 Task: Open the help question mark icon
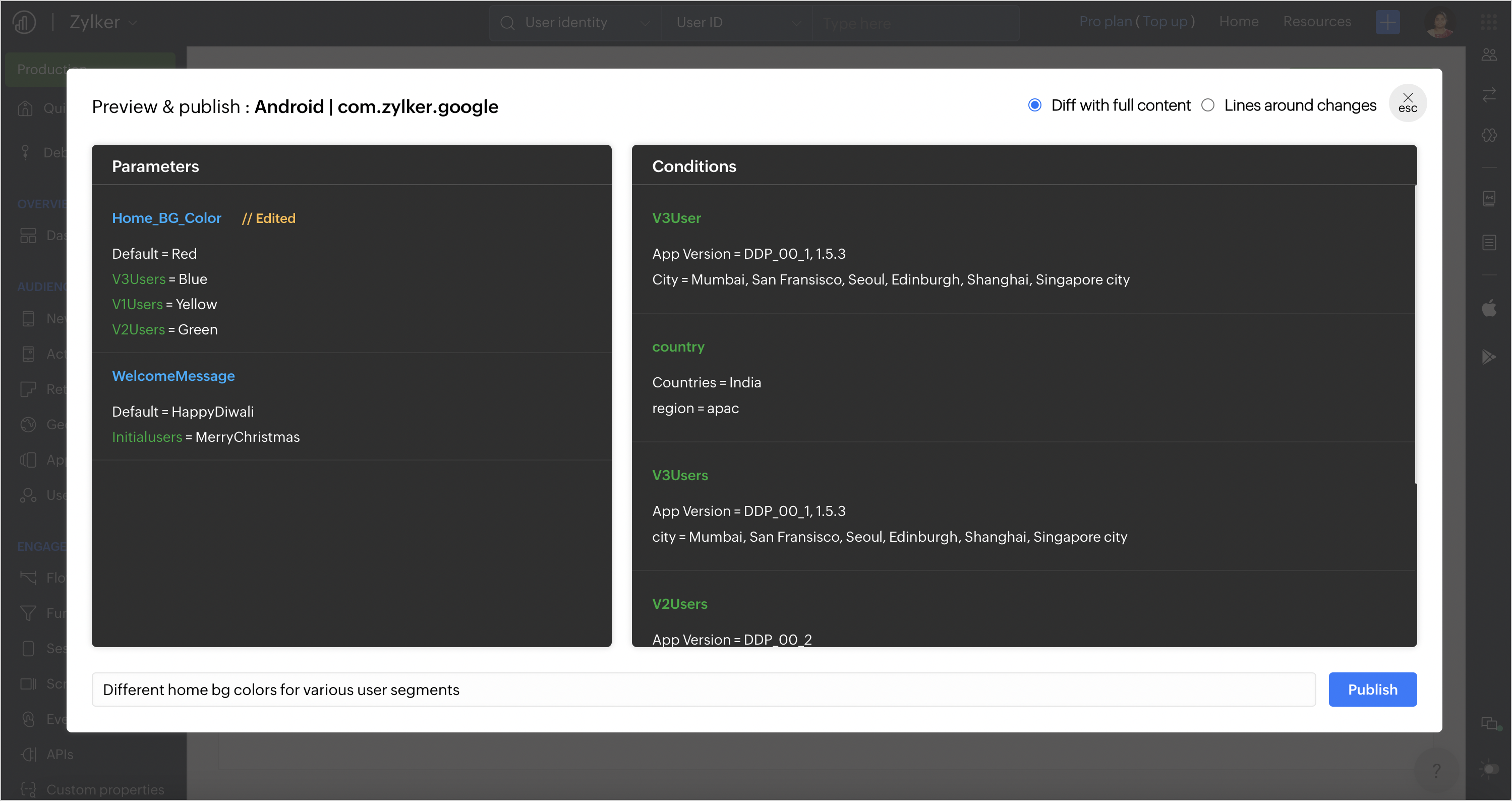click(1436, 770)
